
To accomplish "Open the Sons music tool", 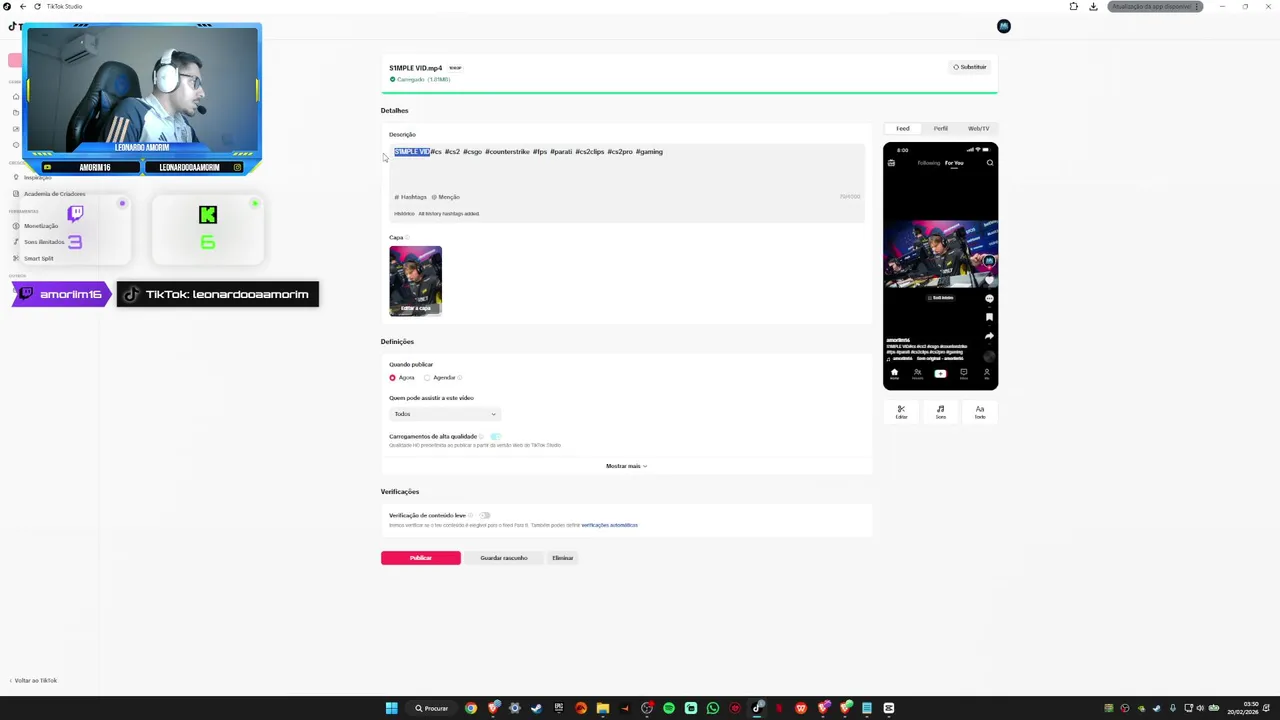I will [x=940, y=411].
